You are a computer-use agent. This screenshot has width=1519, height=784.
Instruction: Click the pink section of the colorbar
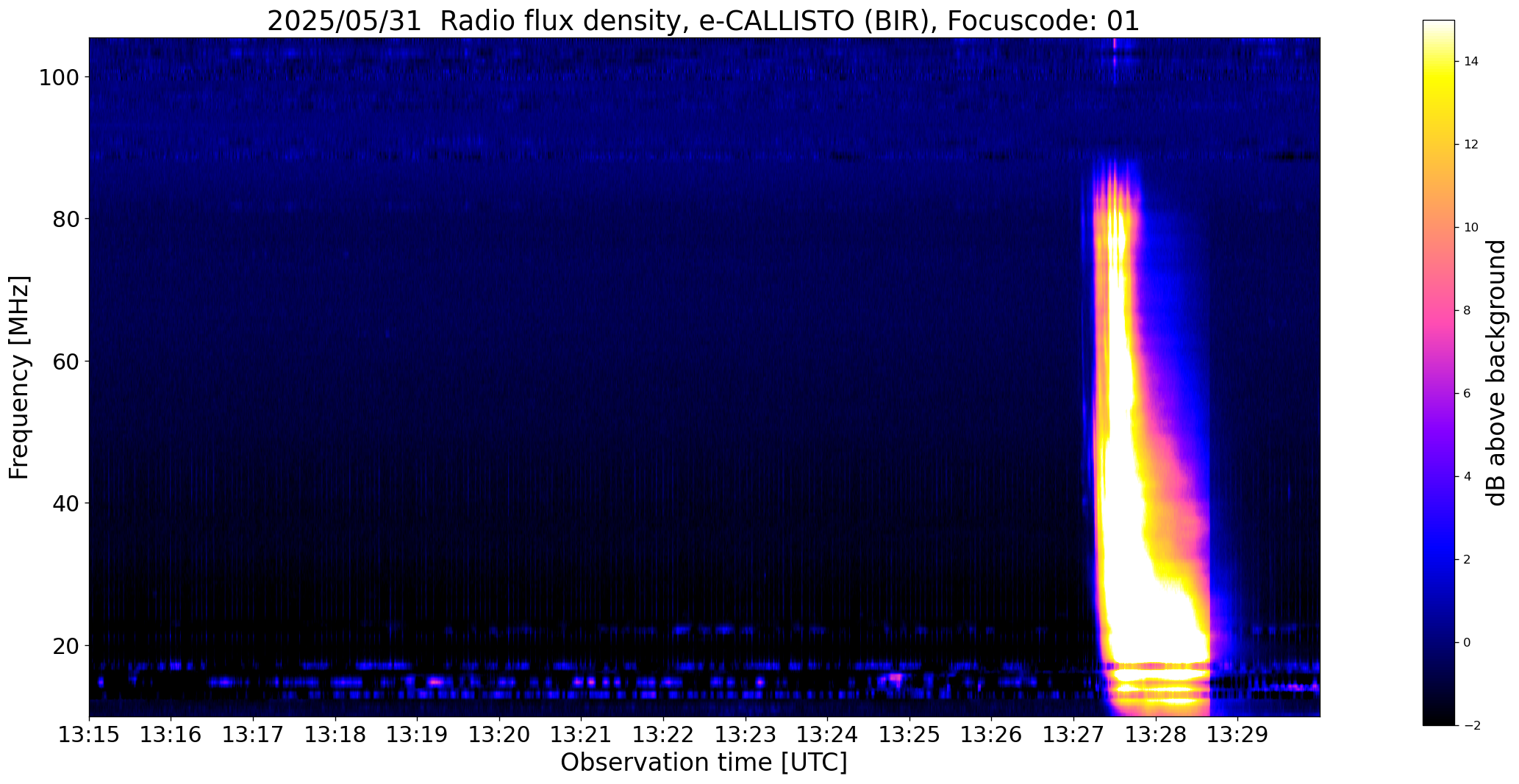click(1439, 312)
